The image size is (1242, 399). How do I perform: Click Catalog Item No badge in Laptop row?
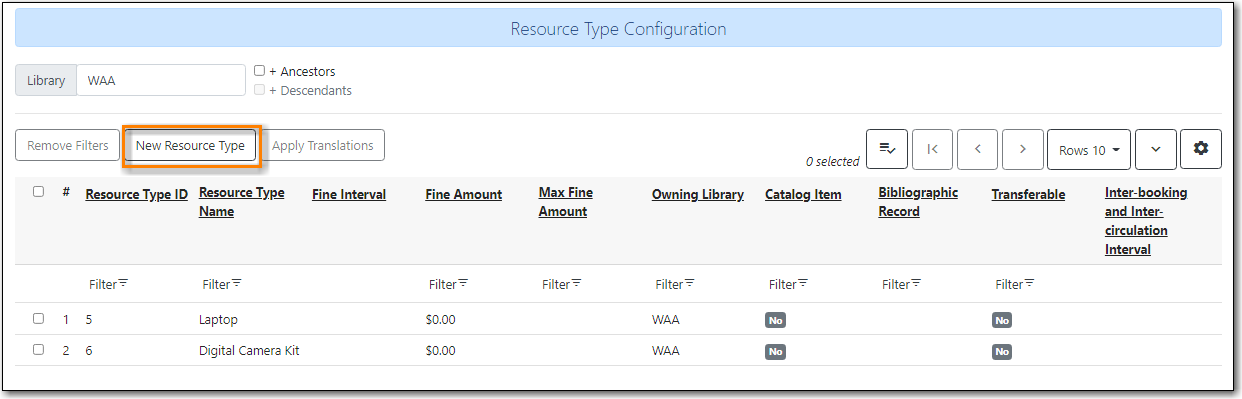tap(775, 320)
